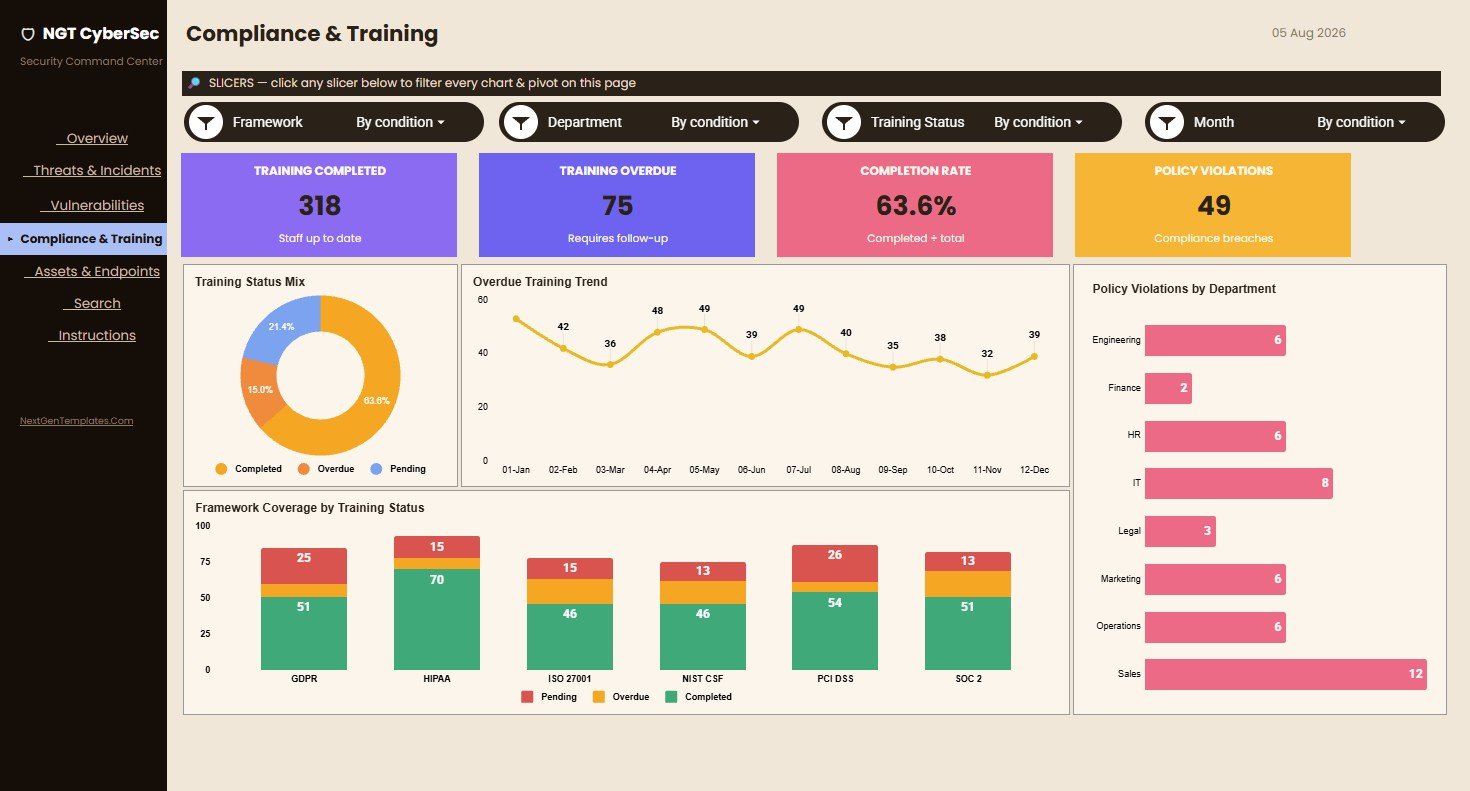Click the Framework slicer filter icon
Screen dimensions: 1470x791
point(206,122)
